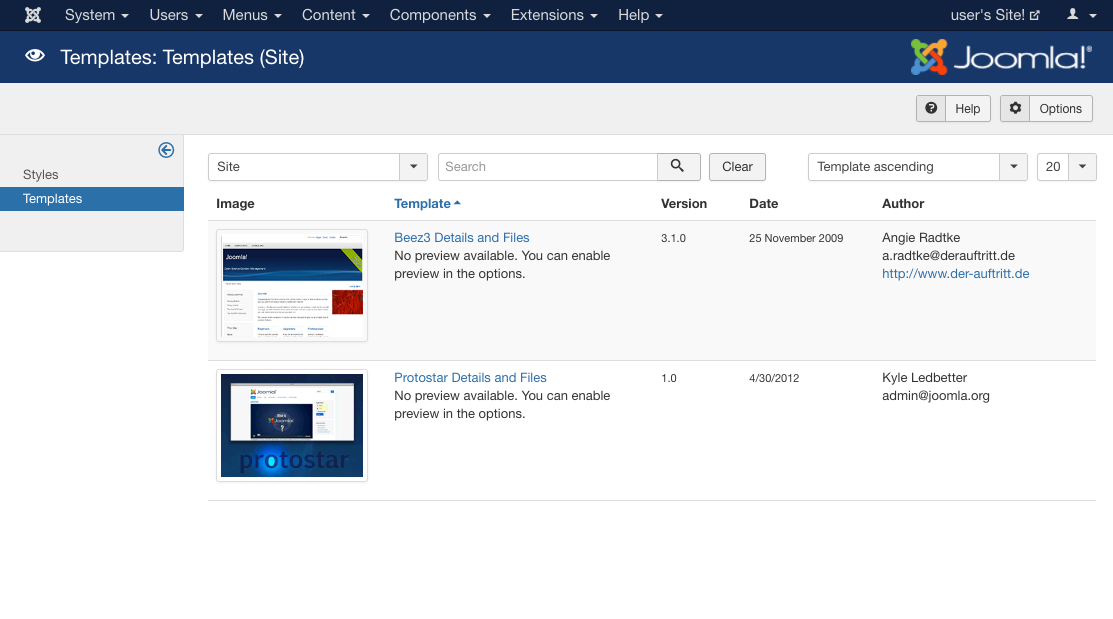Collapse sidebar with the arrow circle icon
Viewport: 1113px width, 619px height.
pyautogui.click(x=166, y=150)
